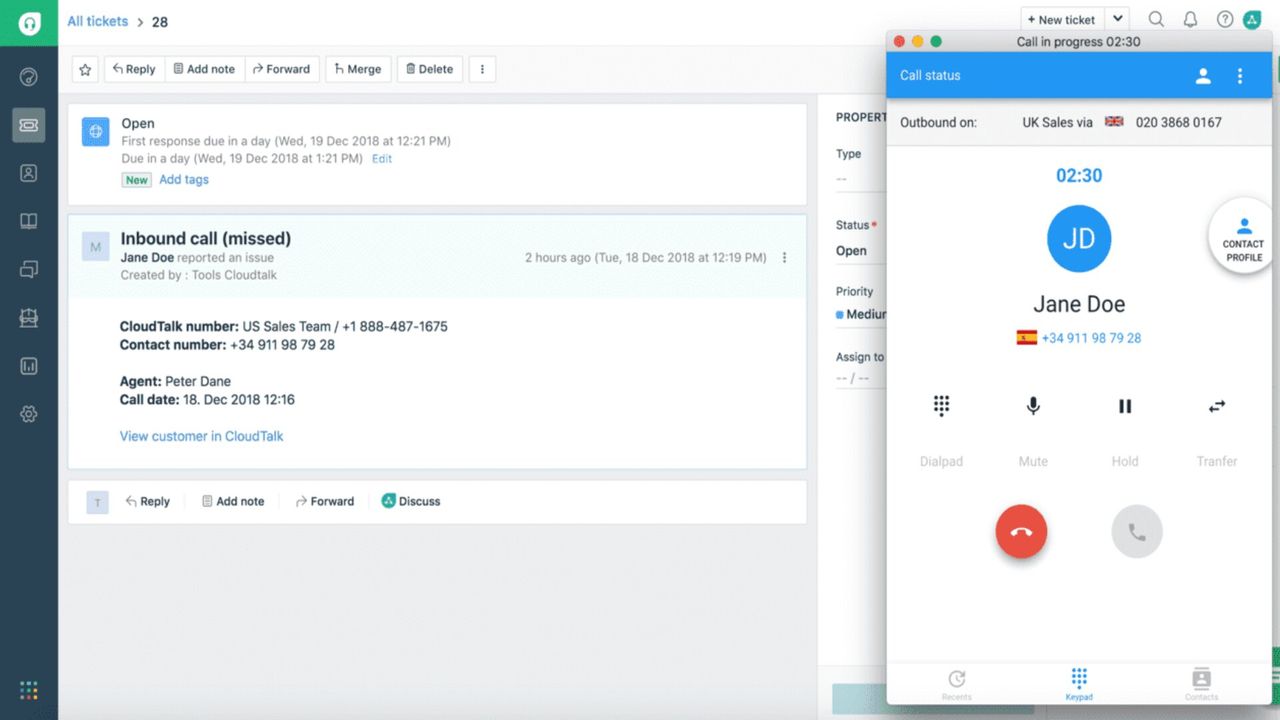
Task: Open the app switcher grid icon
Action: [x=29, y=690]
